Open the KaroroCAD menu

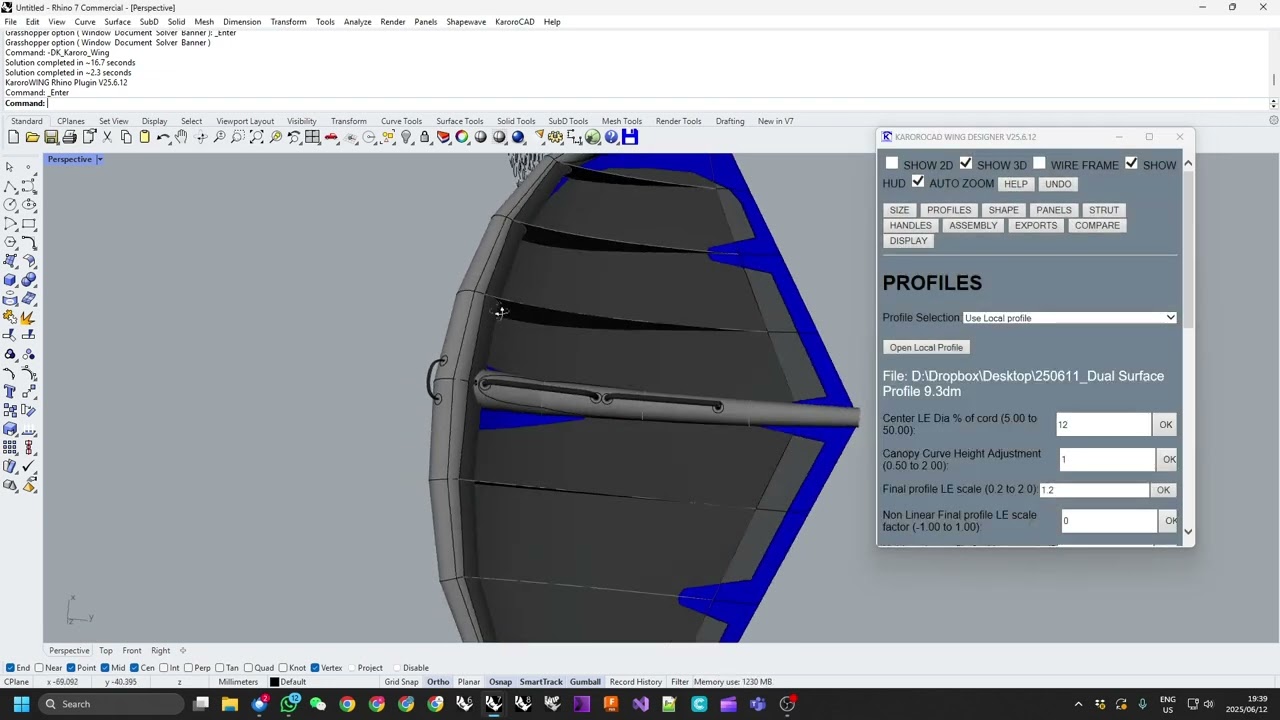click(514, 21)
